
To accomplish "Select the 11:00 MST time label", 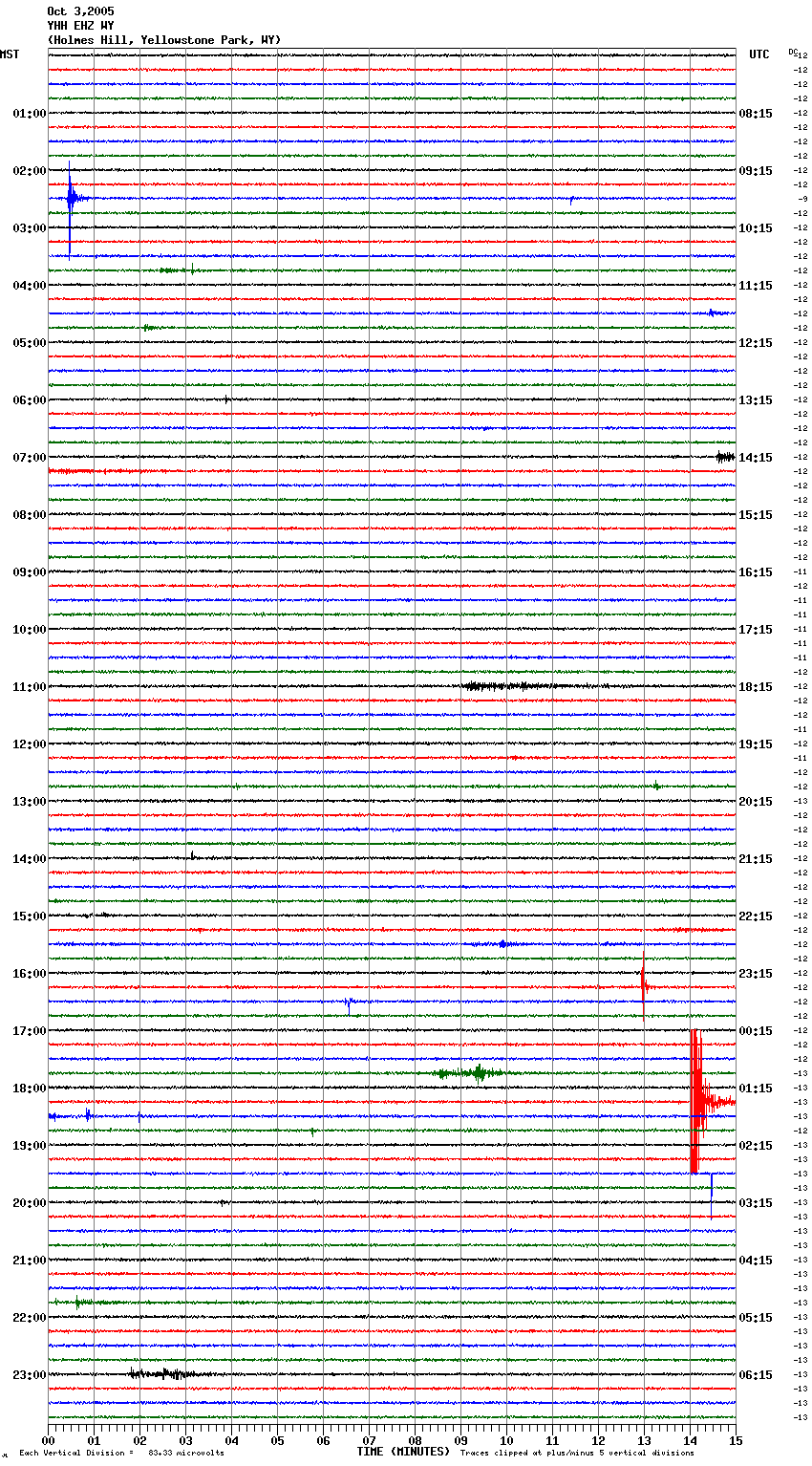I will point(30,687).
